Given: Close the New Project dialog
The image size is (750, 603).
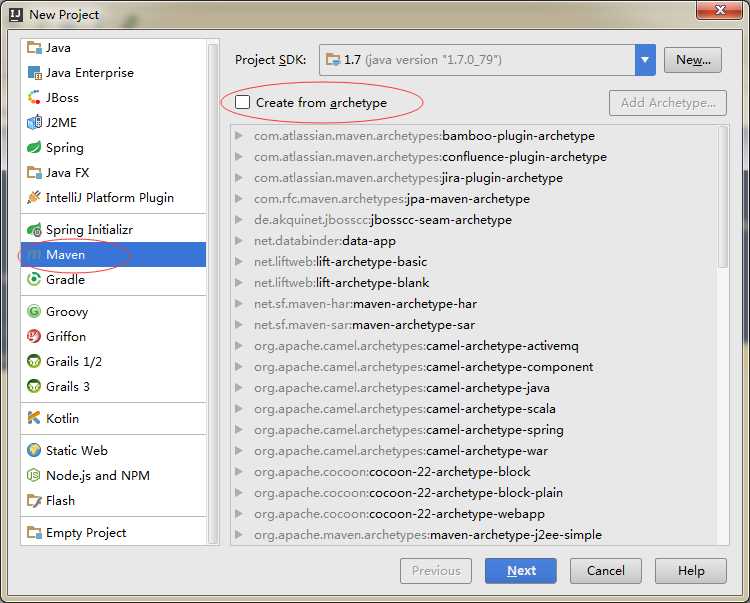Looking at the screenshot, I should [719, 10].
